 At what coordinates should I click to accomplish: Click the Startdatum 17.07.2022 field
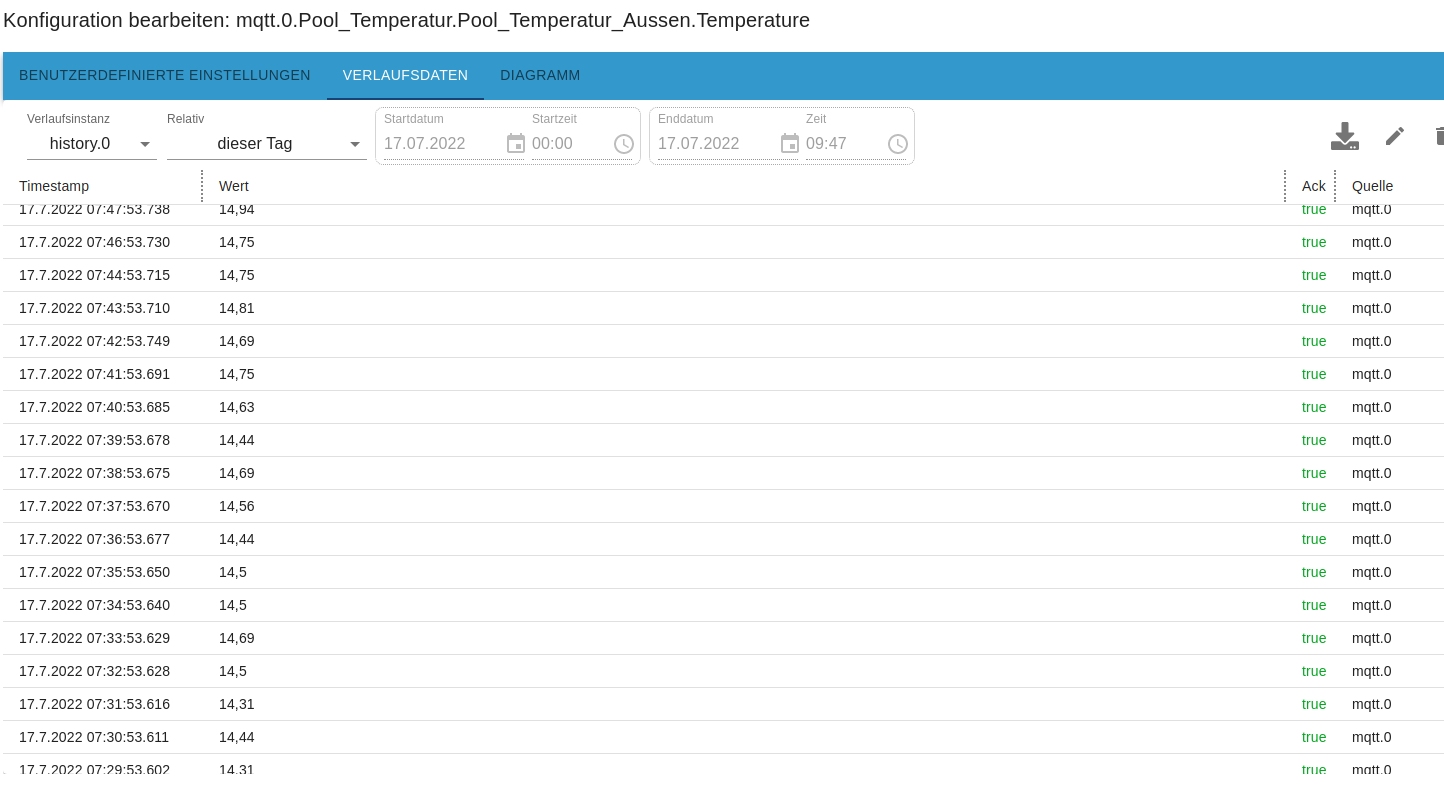[x=442, y=143]
